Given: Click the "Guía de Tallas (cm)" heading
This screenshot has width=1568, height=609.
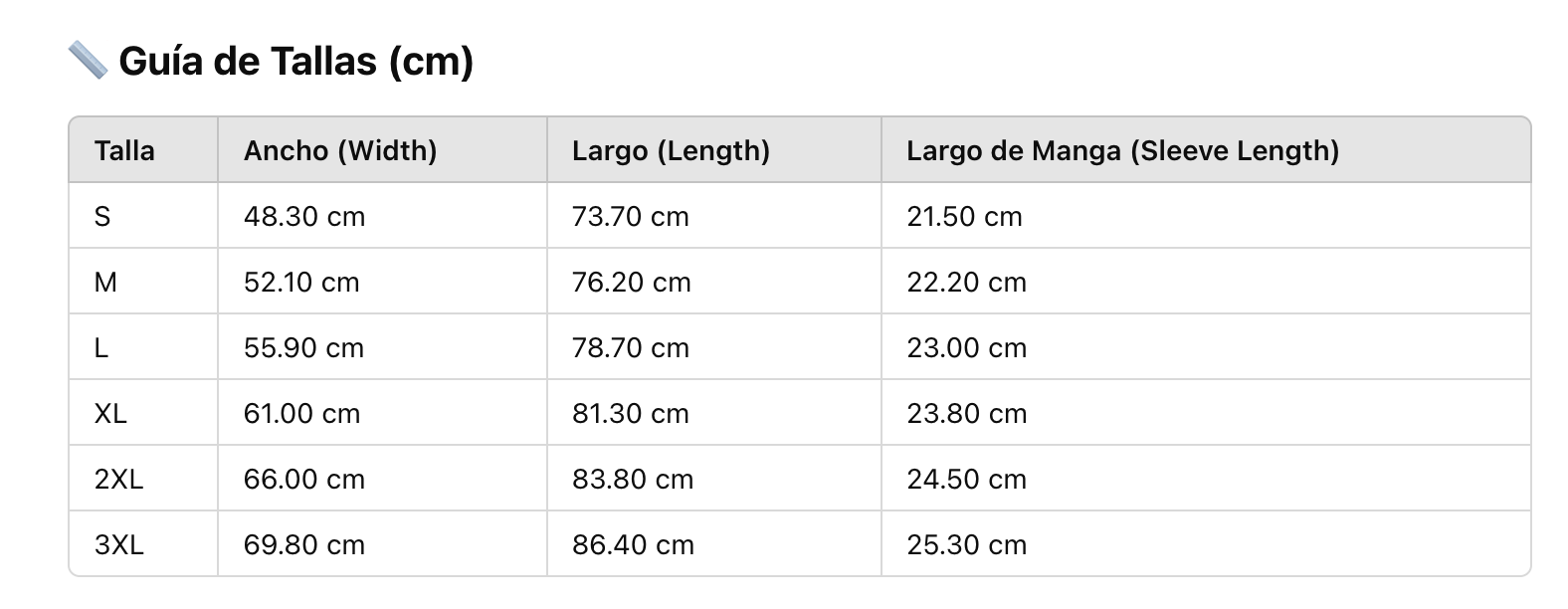Looking at the screenshot, I should pos(295,62).
